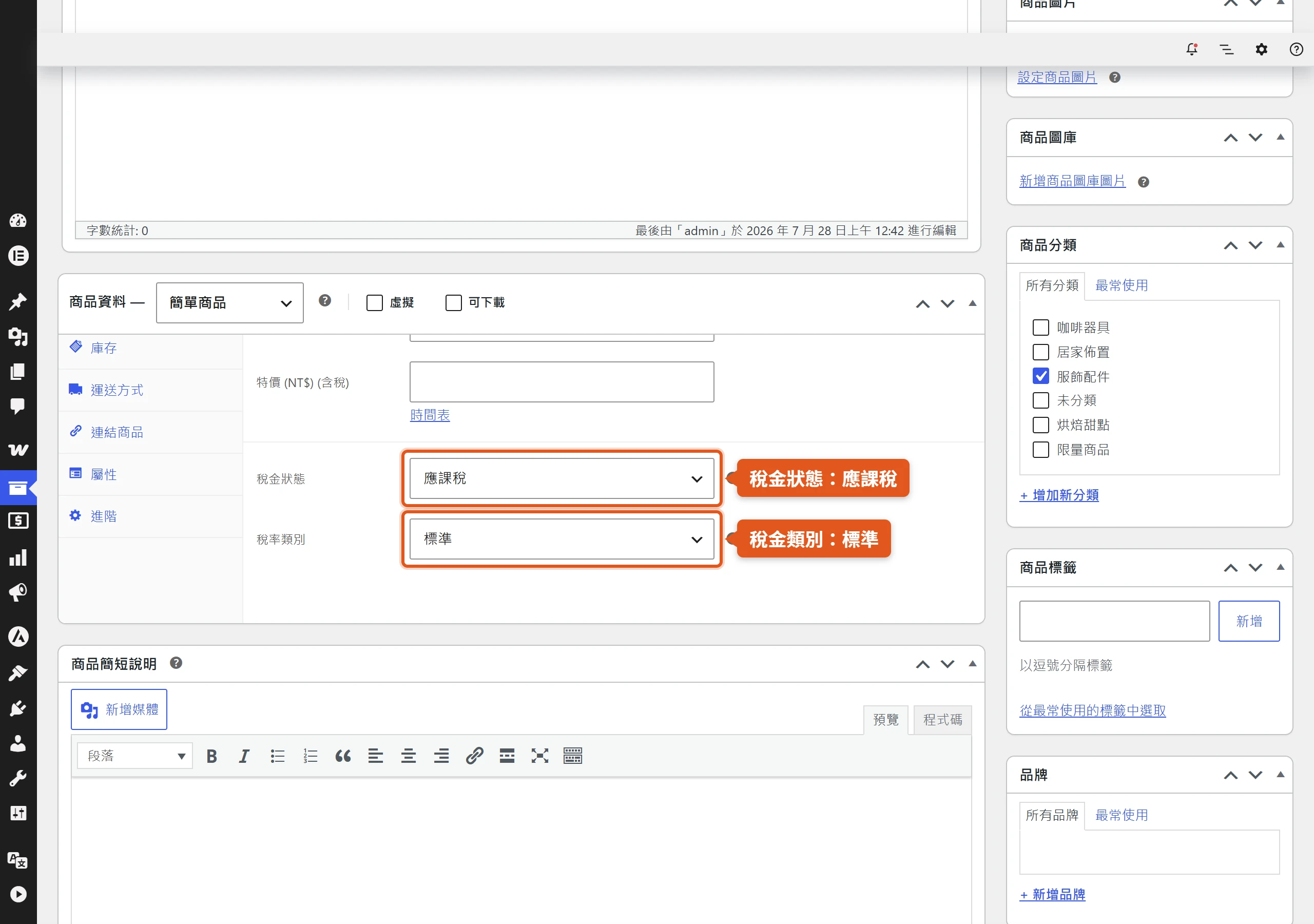1314x924 pixels.
Task: Open Marketing megaphone icon in sidebar
Action: [18, 592]
